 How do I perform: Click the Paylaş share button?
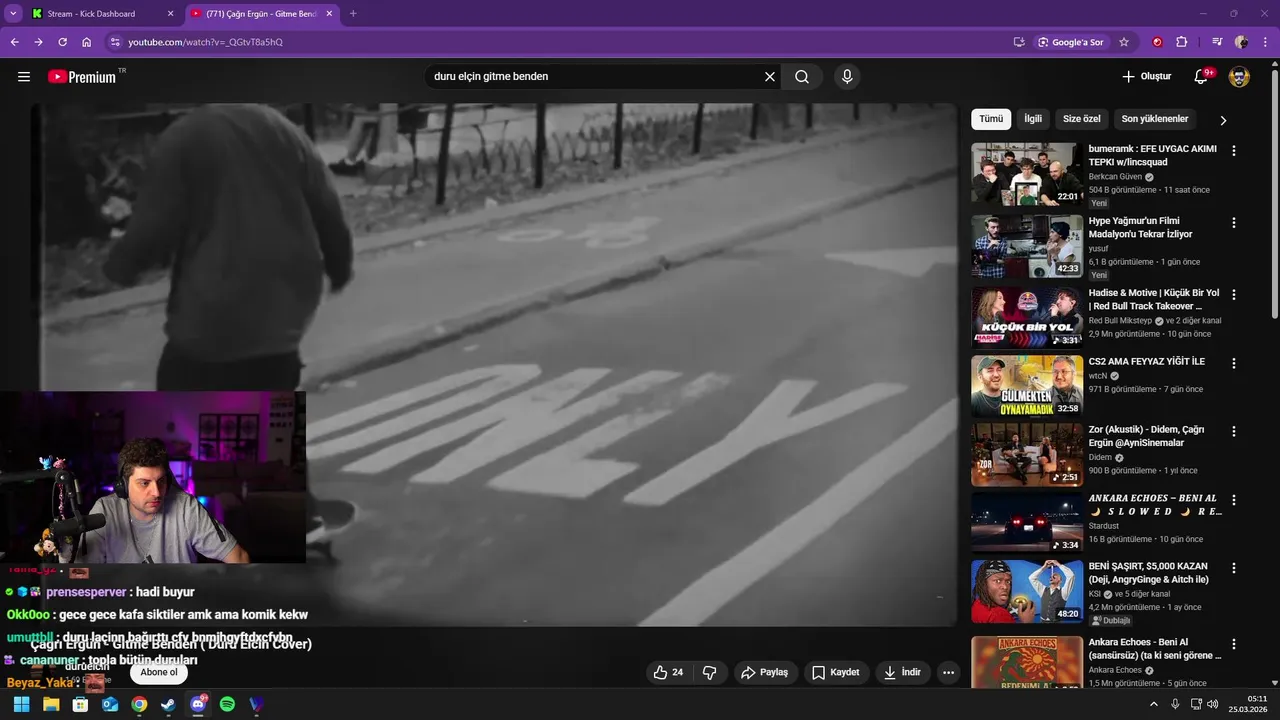coord(764,673)
